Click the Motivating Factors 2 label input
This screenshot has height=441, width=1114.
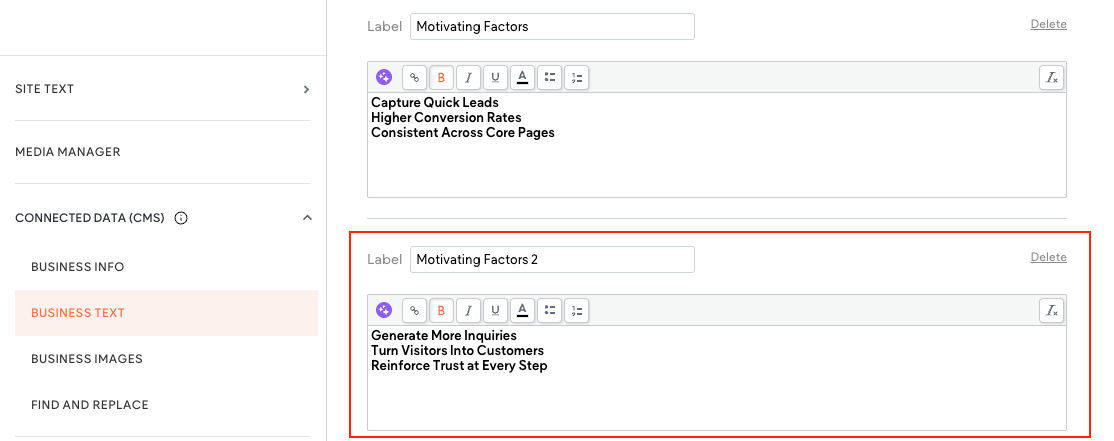pyautogui.click(x=552, y=259)
